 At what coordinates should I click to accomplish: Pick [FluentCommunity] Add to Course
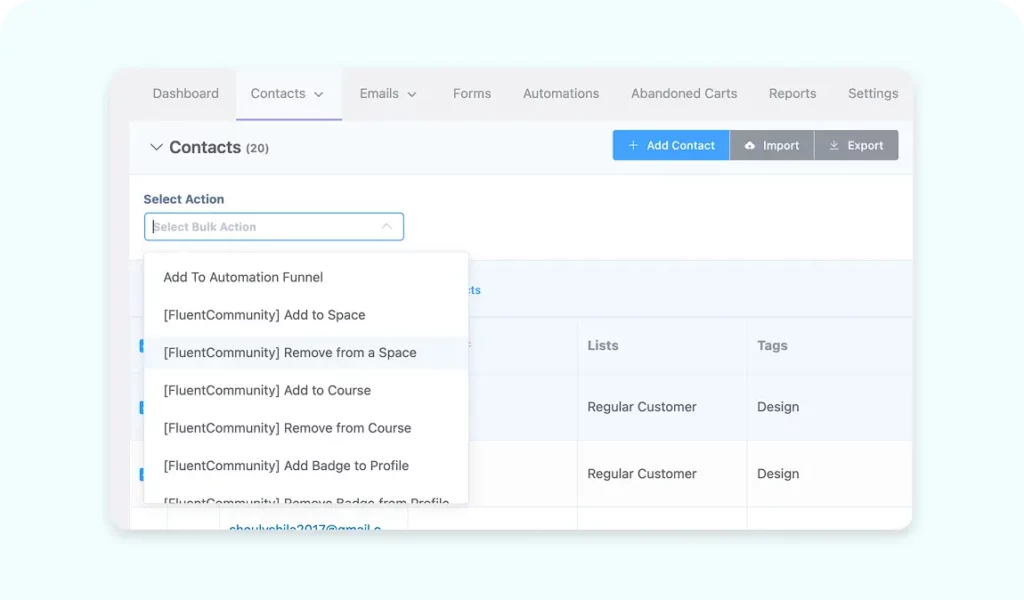[x=306, y=390]
